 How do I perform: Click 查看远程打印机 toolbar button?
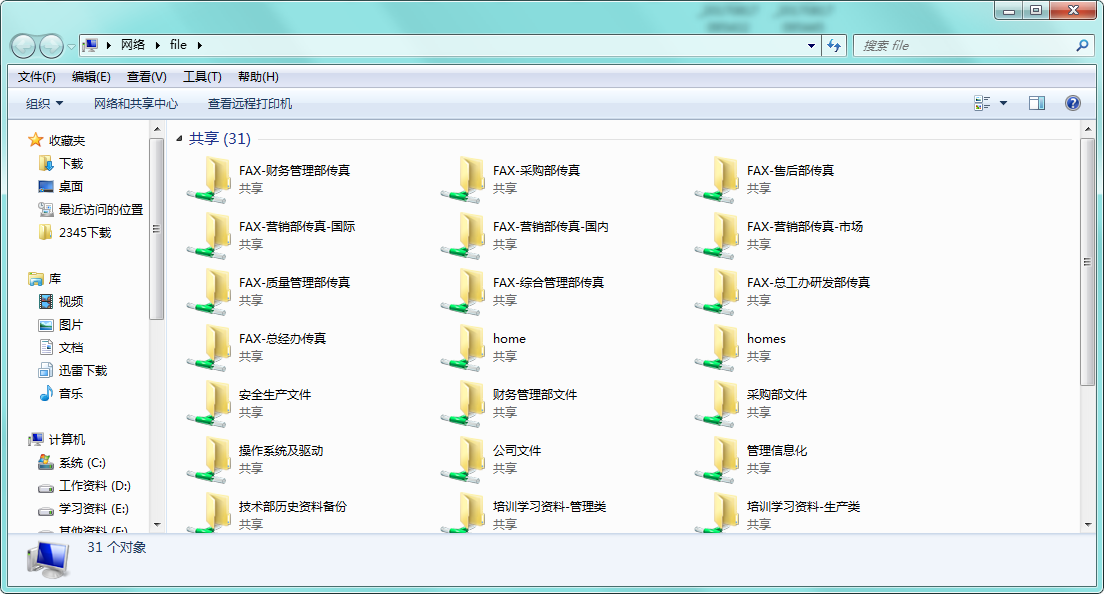coord(249,103)
